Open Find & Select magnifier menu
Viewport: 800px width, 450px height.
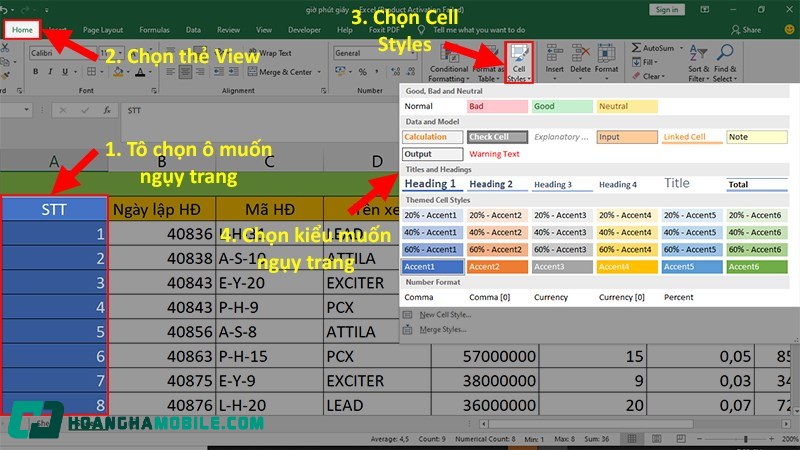pos(725,63)
